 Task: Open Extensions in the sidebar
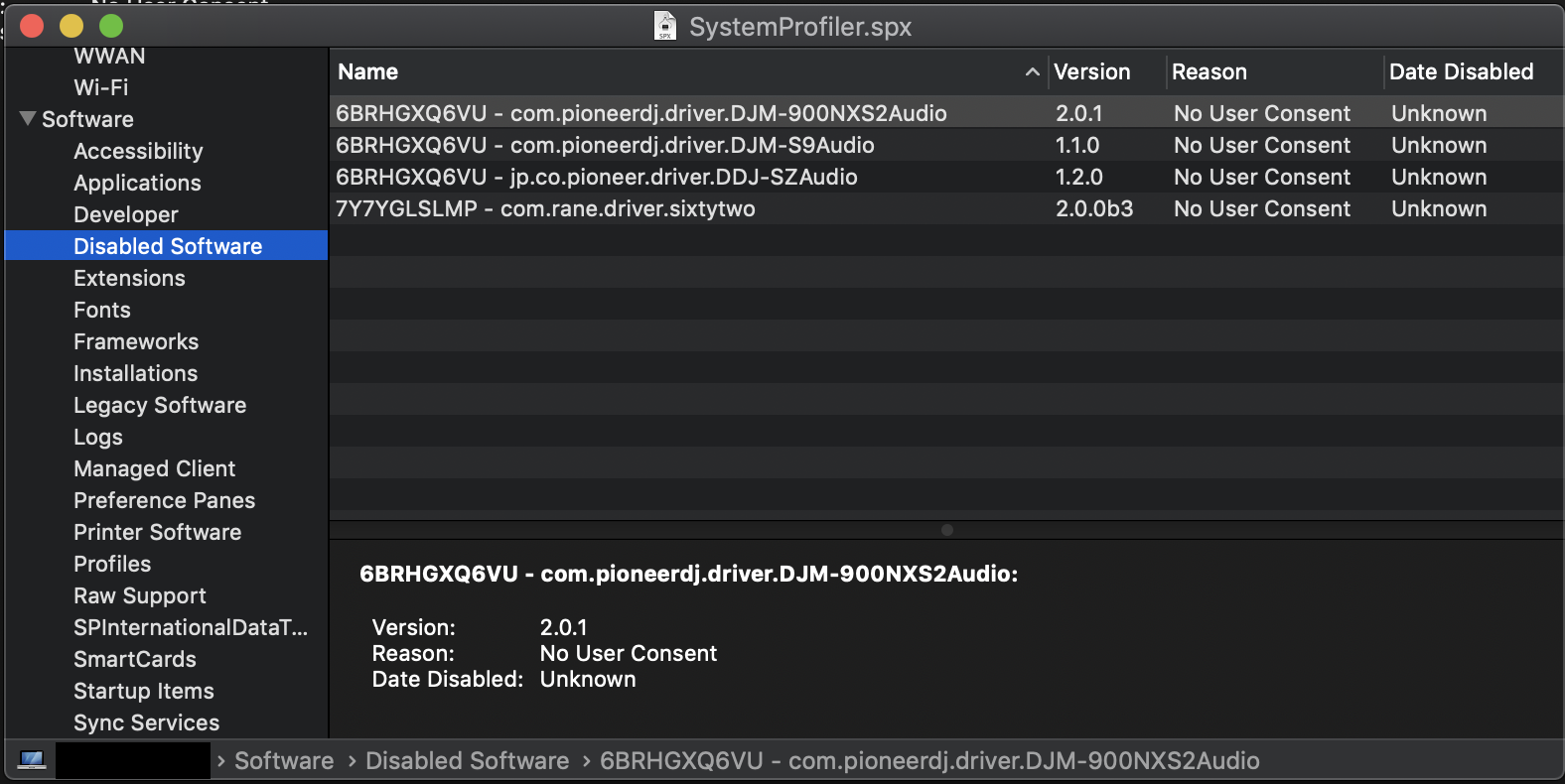coord(129,278)
